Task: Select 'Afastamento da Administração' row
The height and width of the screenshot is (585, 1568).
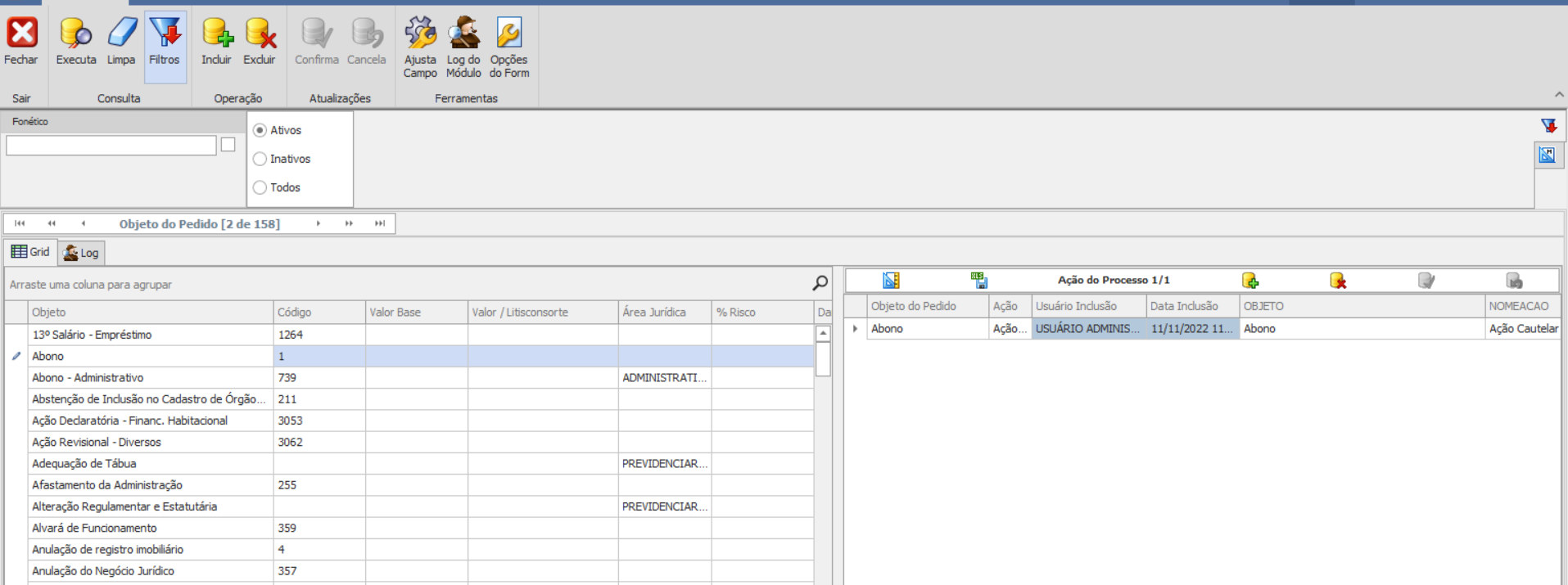Action: coord(409,484)
